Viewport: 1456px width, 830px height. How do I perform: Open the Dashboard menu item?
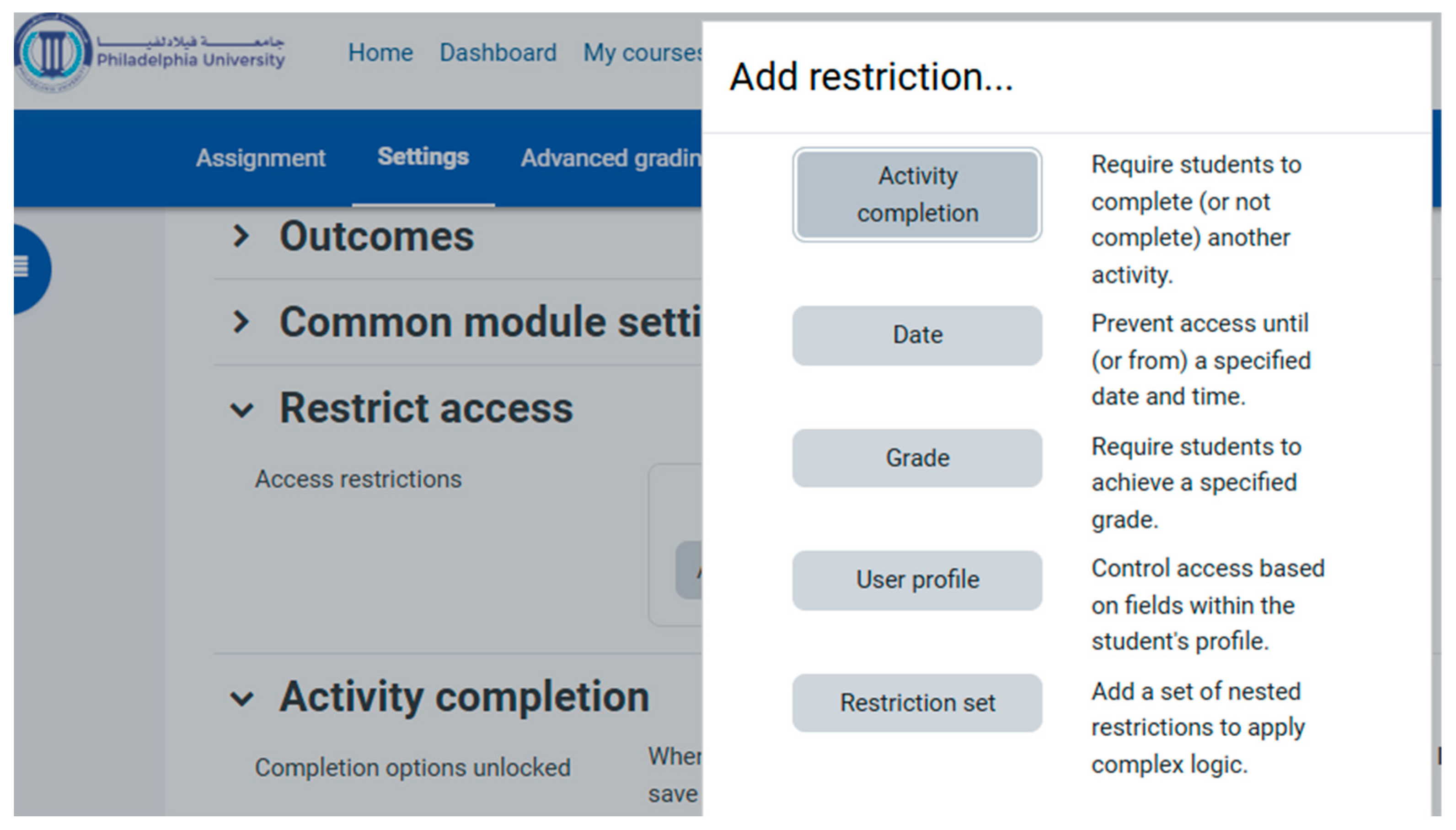[497, 53]
